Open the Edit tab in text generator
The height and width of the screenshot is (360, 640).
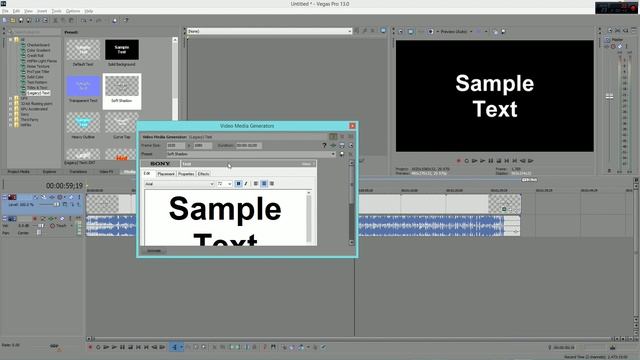(147, 173)
